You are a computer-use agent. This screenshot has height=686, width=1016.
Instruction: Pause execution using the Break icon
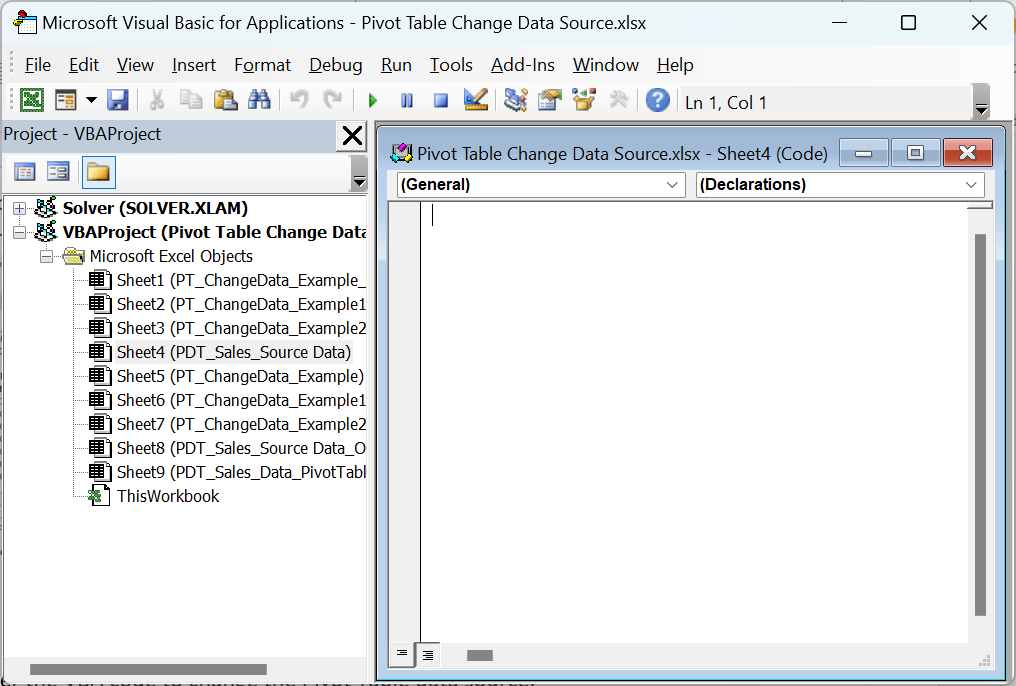pyautogui.click(x=407, y=100)
